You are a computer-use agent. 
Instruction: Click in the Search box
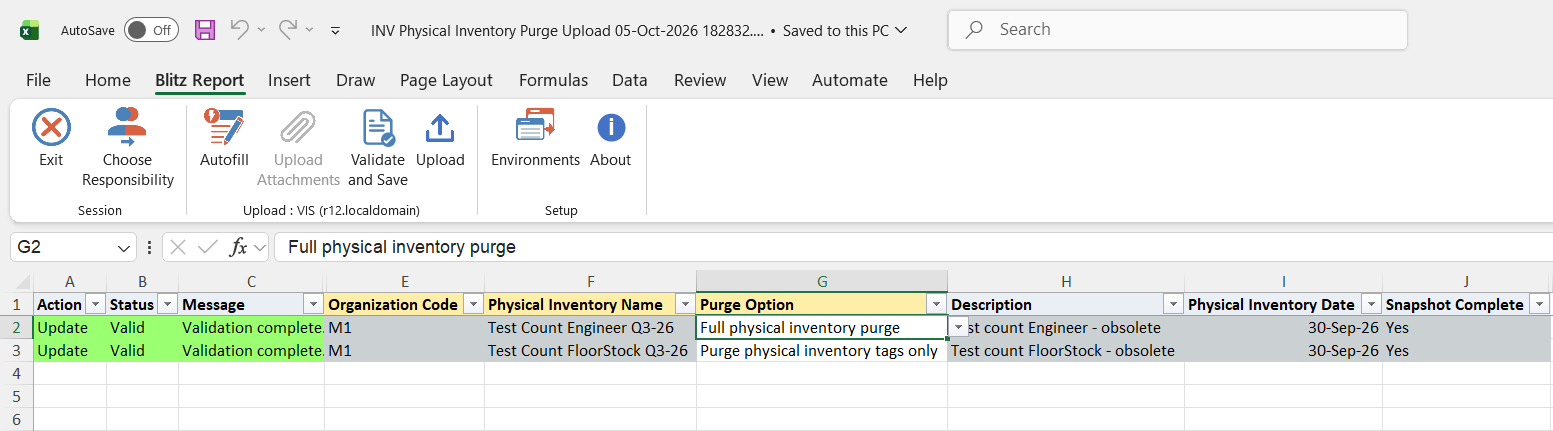[x=1178, y=30]
